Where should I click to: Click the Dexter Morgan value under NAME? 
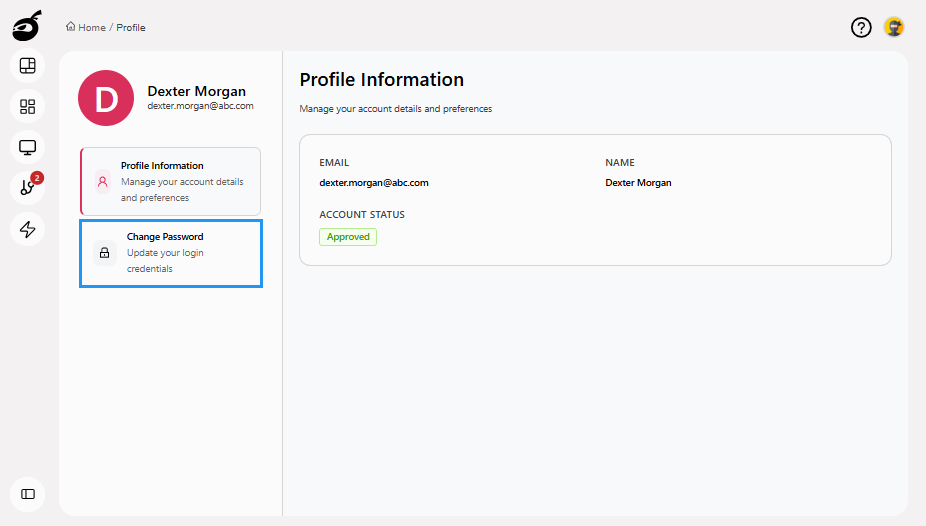click(x=638, y=183)
